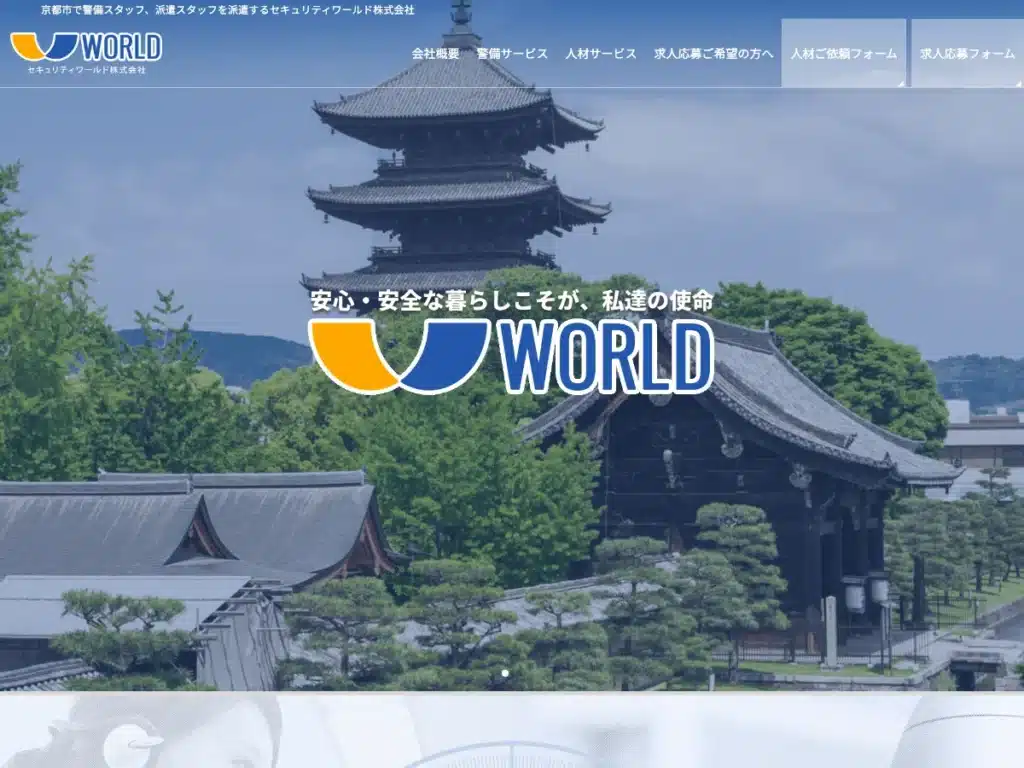This screenshot has height=768, width=1024.
Task: Click the WORLD logo in the header
Action: (86, 53)
